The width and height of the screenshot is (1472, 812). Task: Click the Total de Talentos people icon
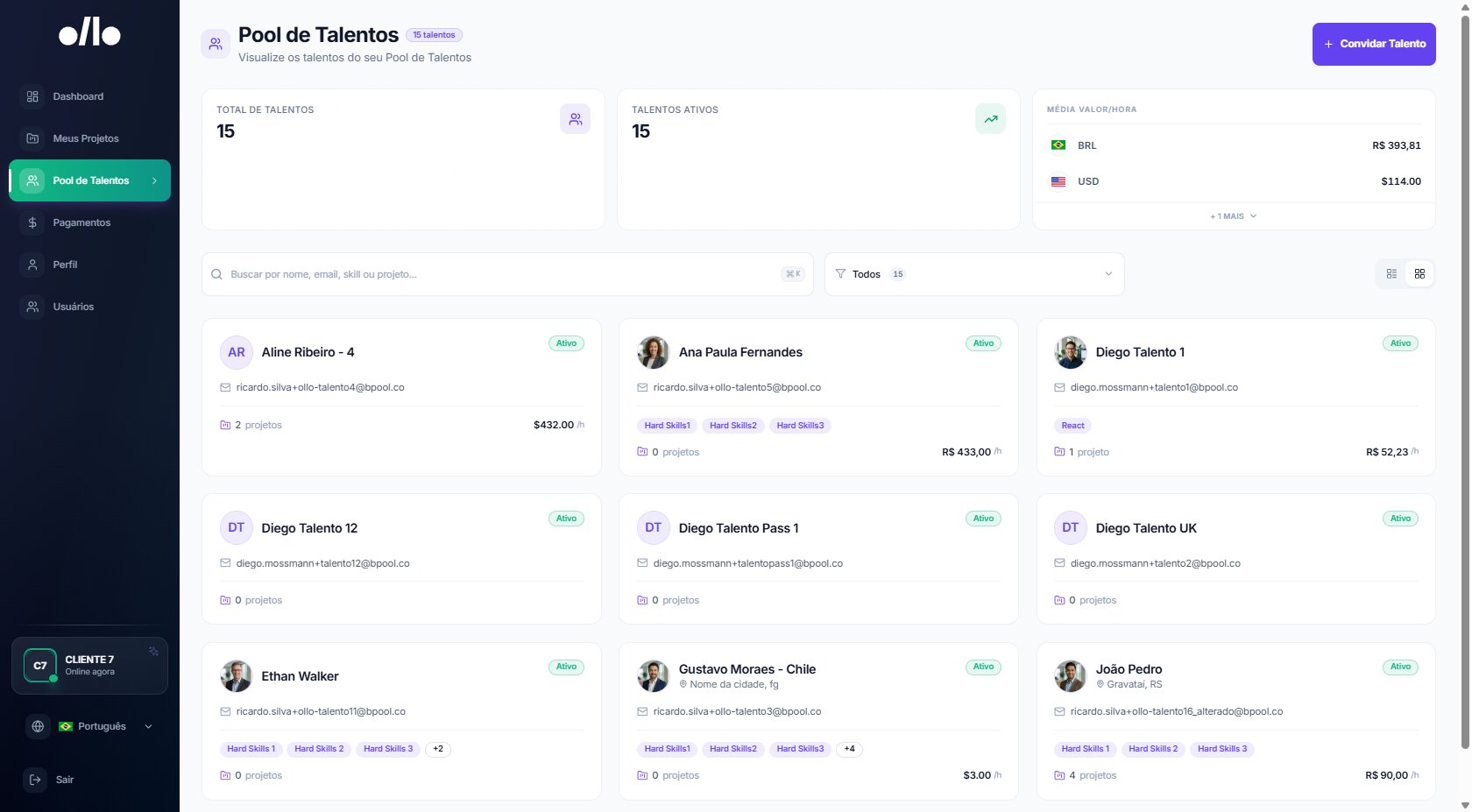[x=575, y=119]
